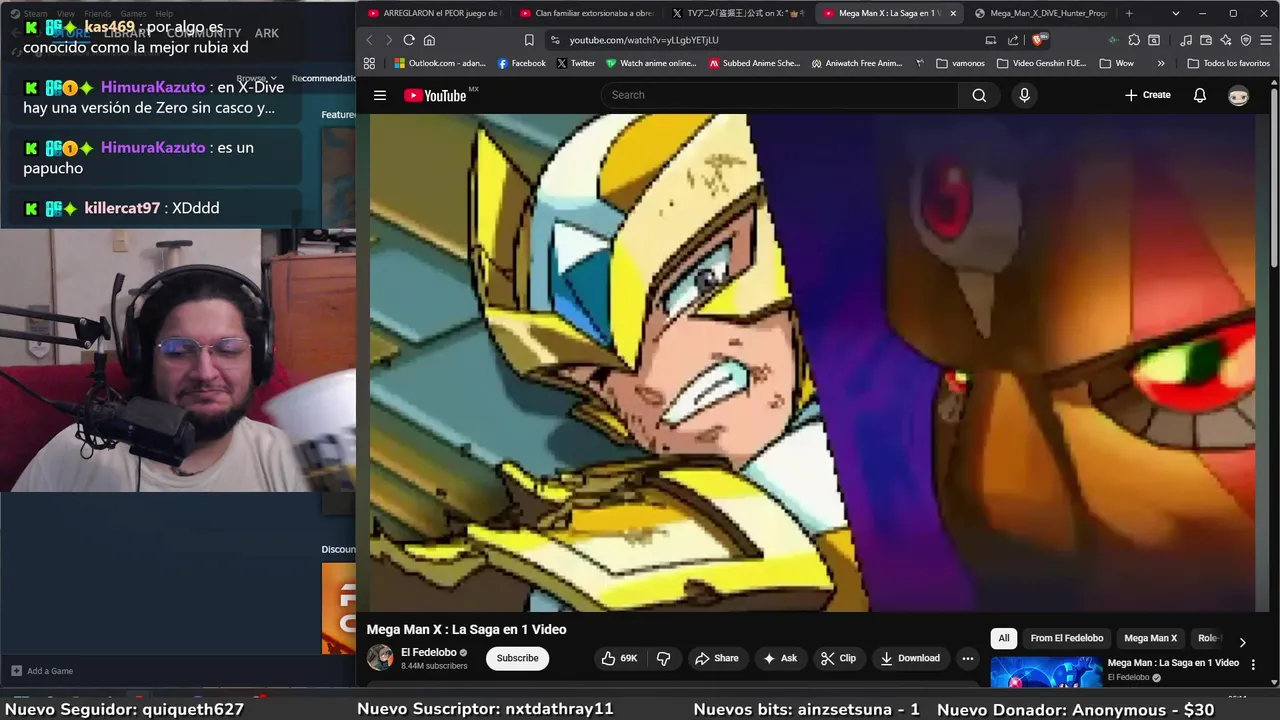Open the media control music icon
Image resolution: width=1280 pixels, height=720 pixels.
coord(1186,40)
